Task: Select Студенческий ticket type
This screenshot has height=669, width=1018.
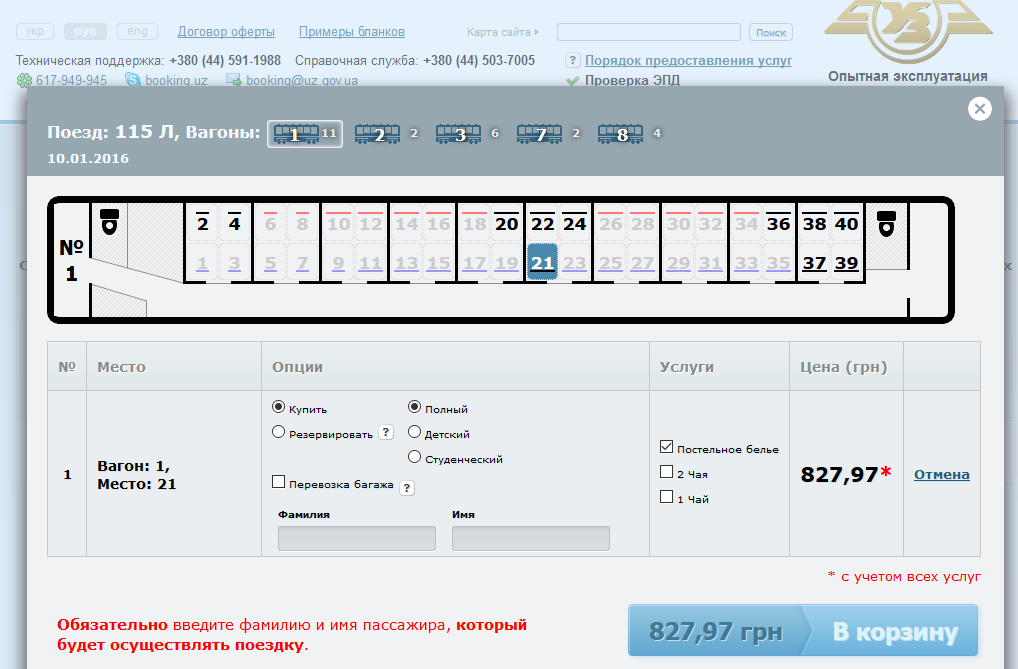Action: pos(415,458)
